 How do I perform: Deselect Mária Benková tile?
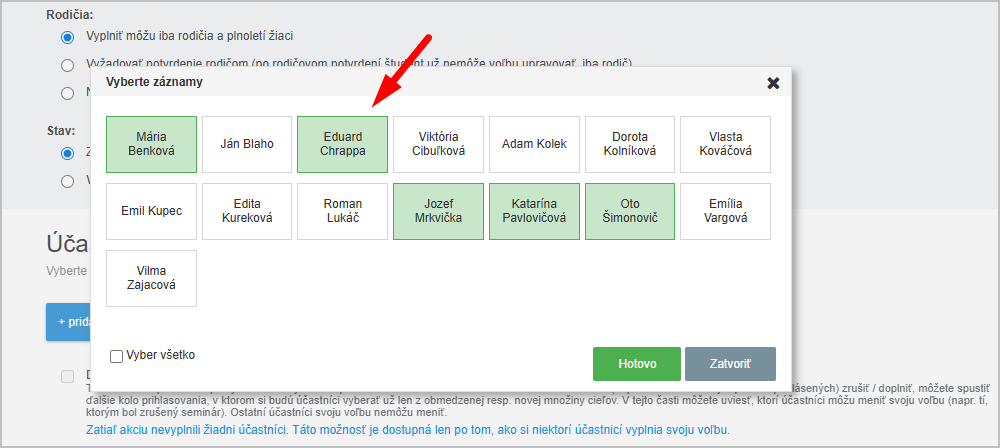[x=151, y=144]
